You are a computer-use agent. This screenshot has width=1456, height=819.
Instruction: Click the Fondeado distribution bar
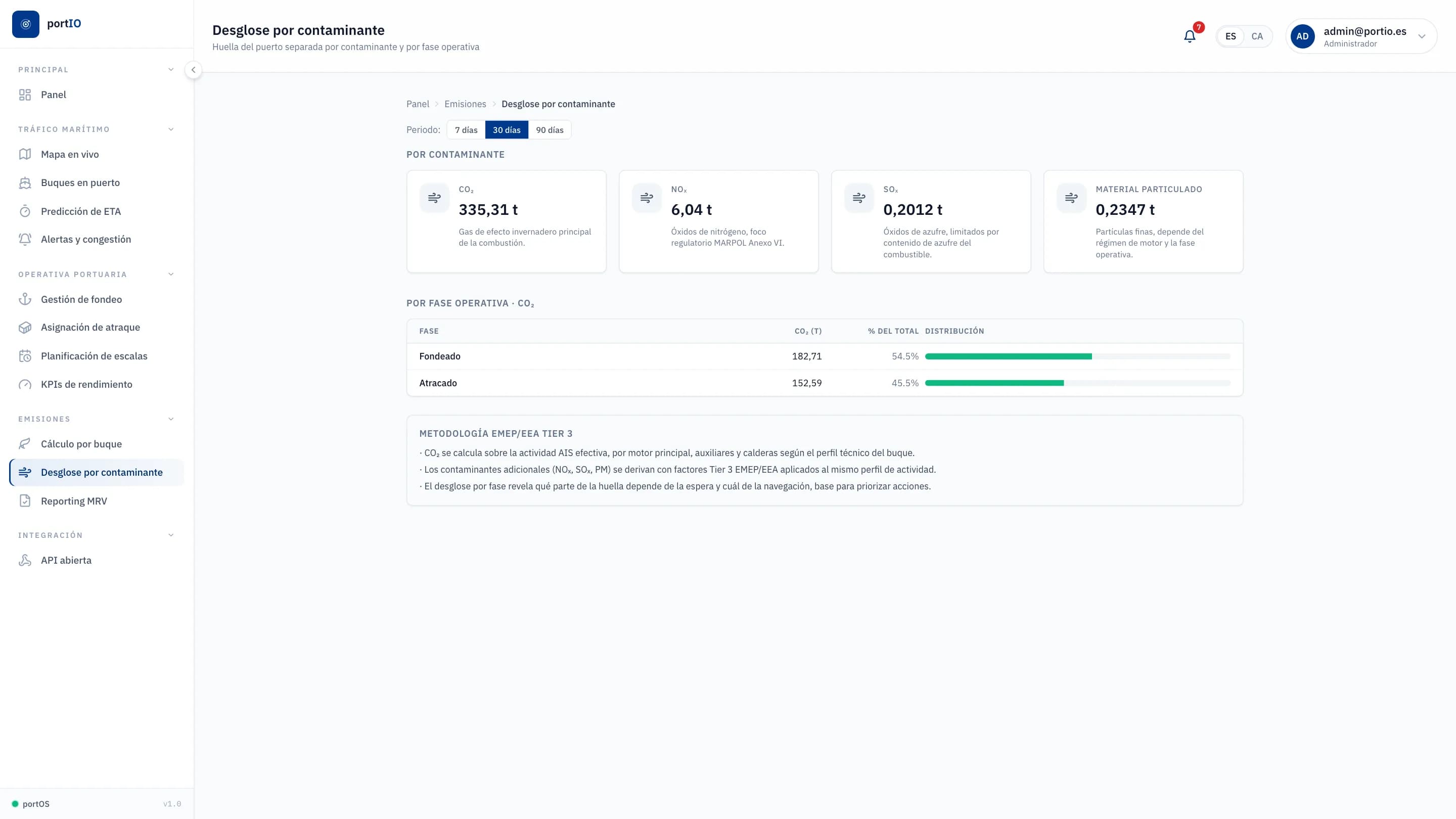tap(1077, 356)
